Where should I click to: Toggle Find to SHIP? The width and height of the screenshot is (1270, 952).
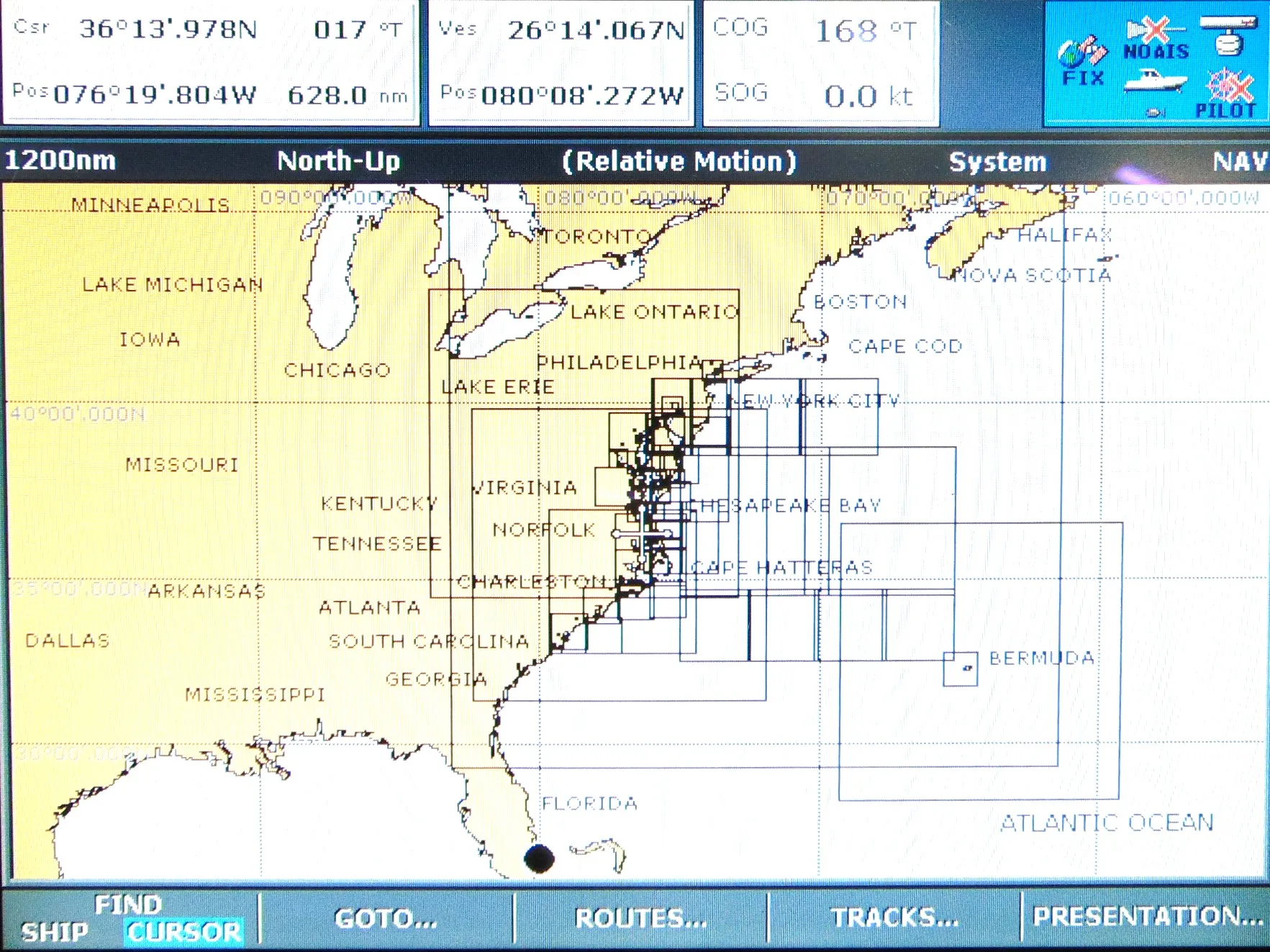(54, 932)
